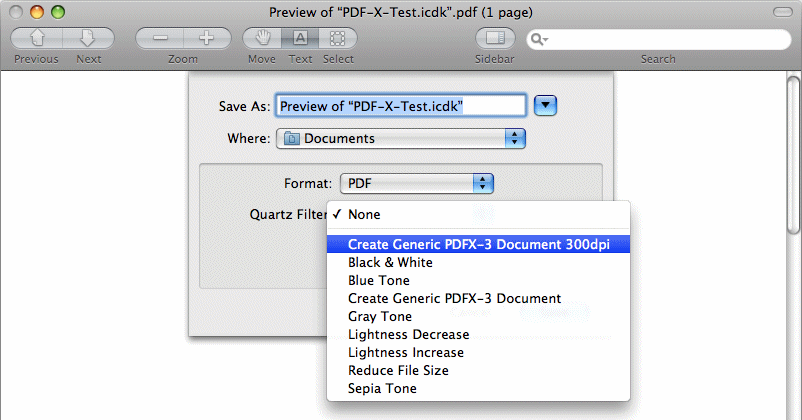Advance with the Next page arrow
802x420 pixels.
click(88, 38)
